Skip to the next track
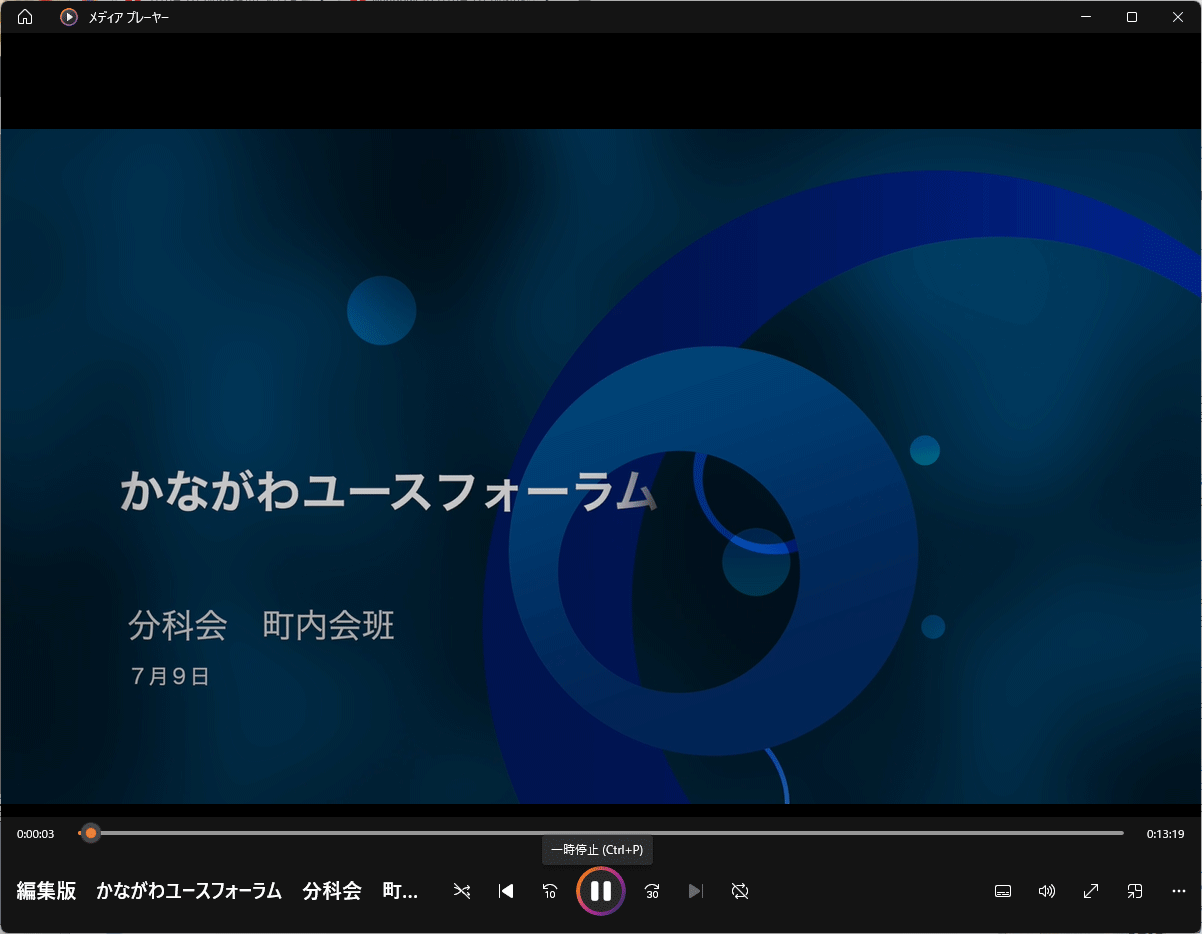1202x934 pixels. coord(696,891)
